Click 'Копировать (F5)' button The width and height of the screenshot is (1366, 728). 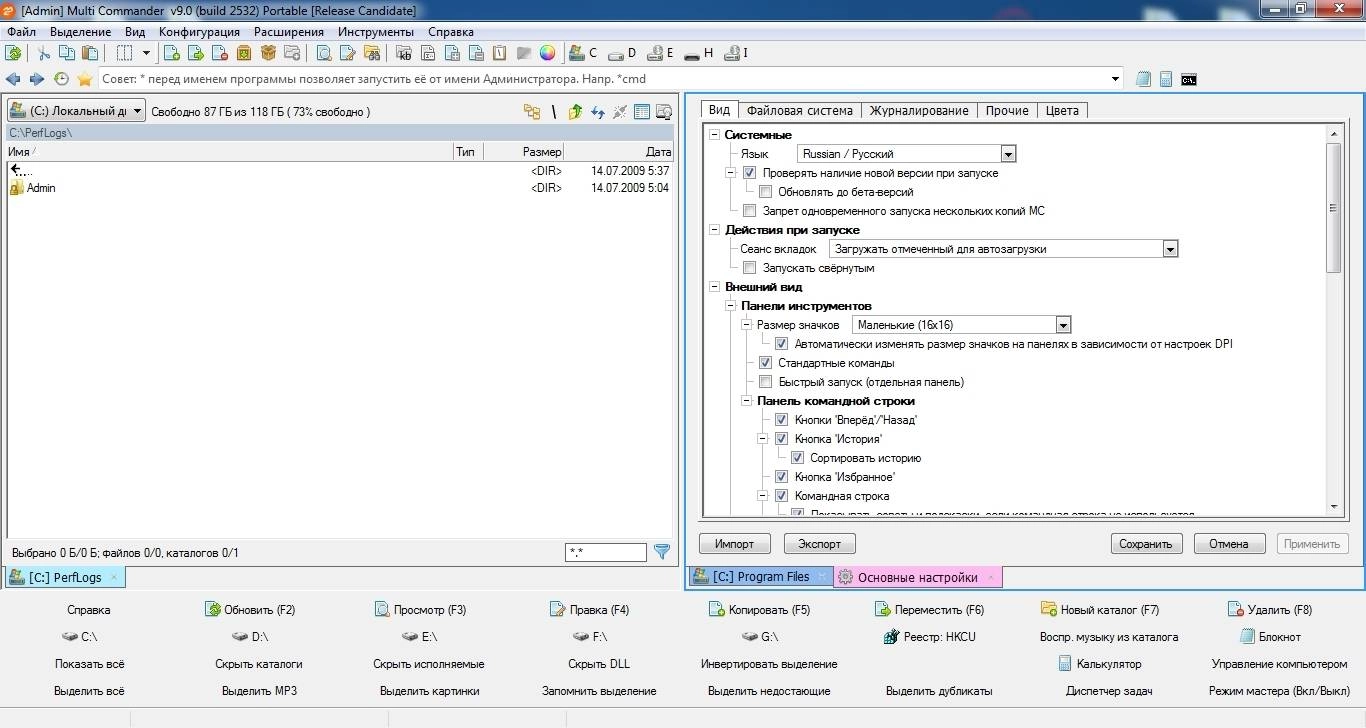coord(760,609)
